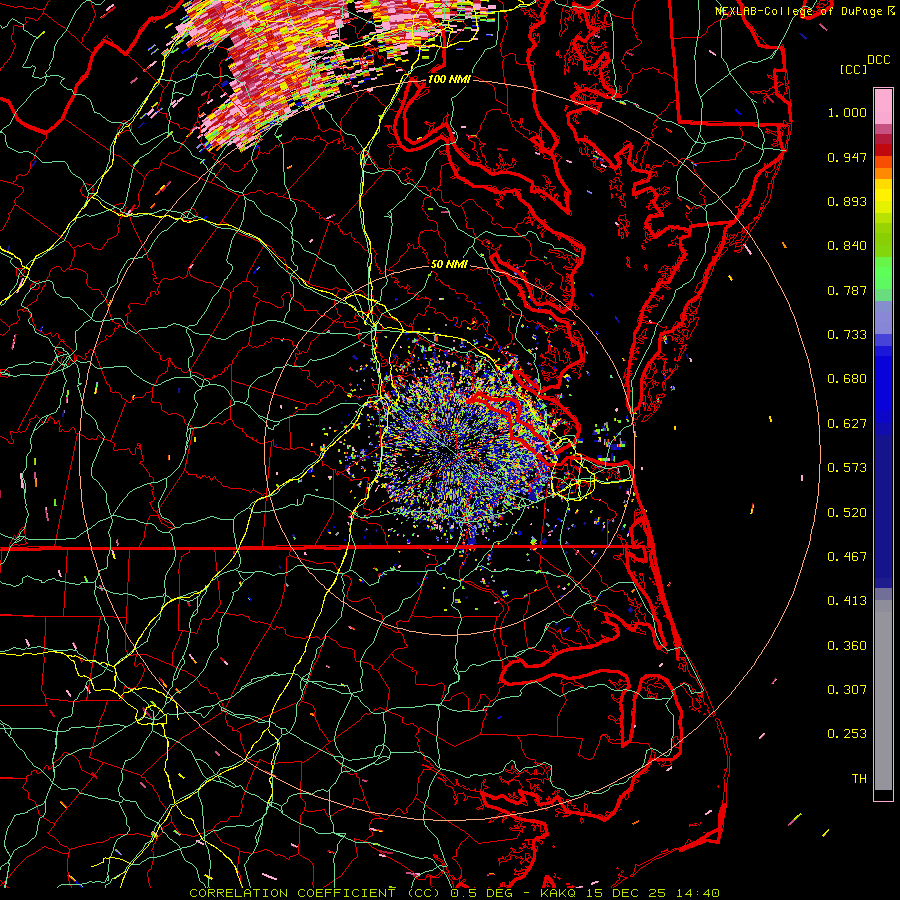Pick the light pink segment of the color bar
This screenshot has width=900, height=900.
coord(883,107)
